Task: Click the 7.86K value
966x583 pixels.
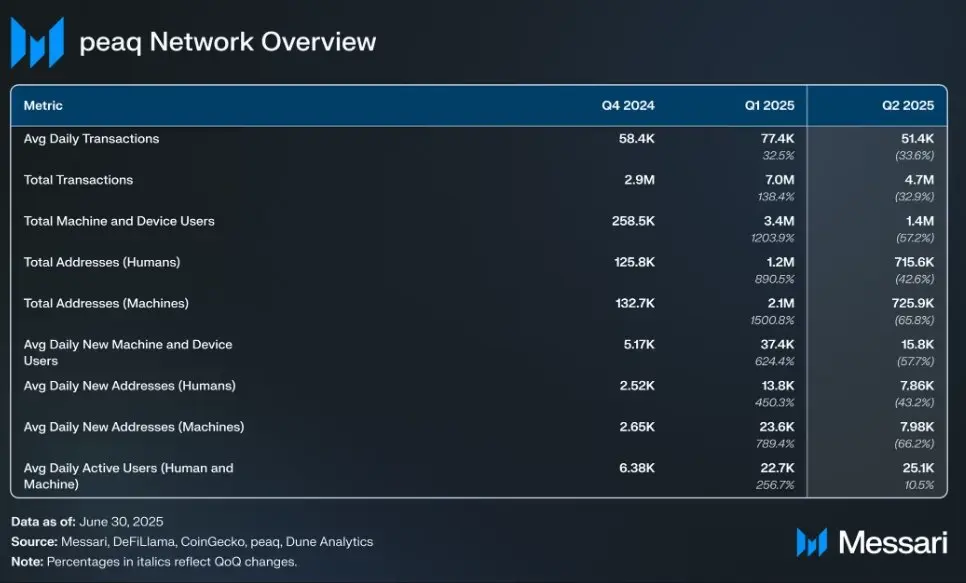Action: tap(917, 386)
